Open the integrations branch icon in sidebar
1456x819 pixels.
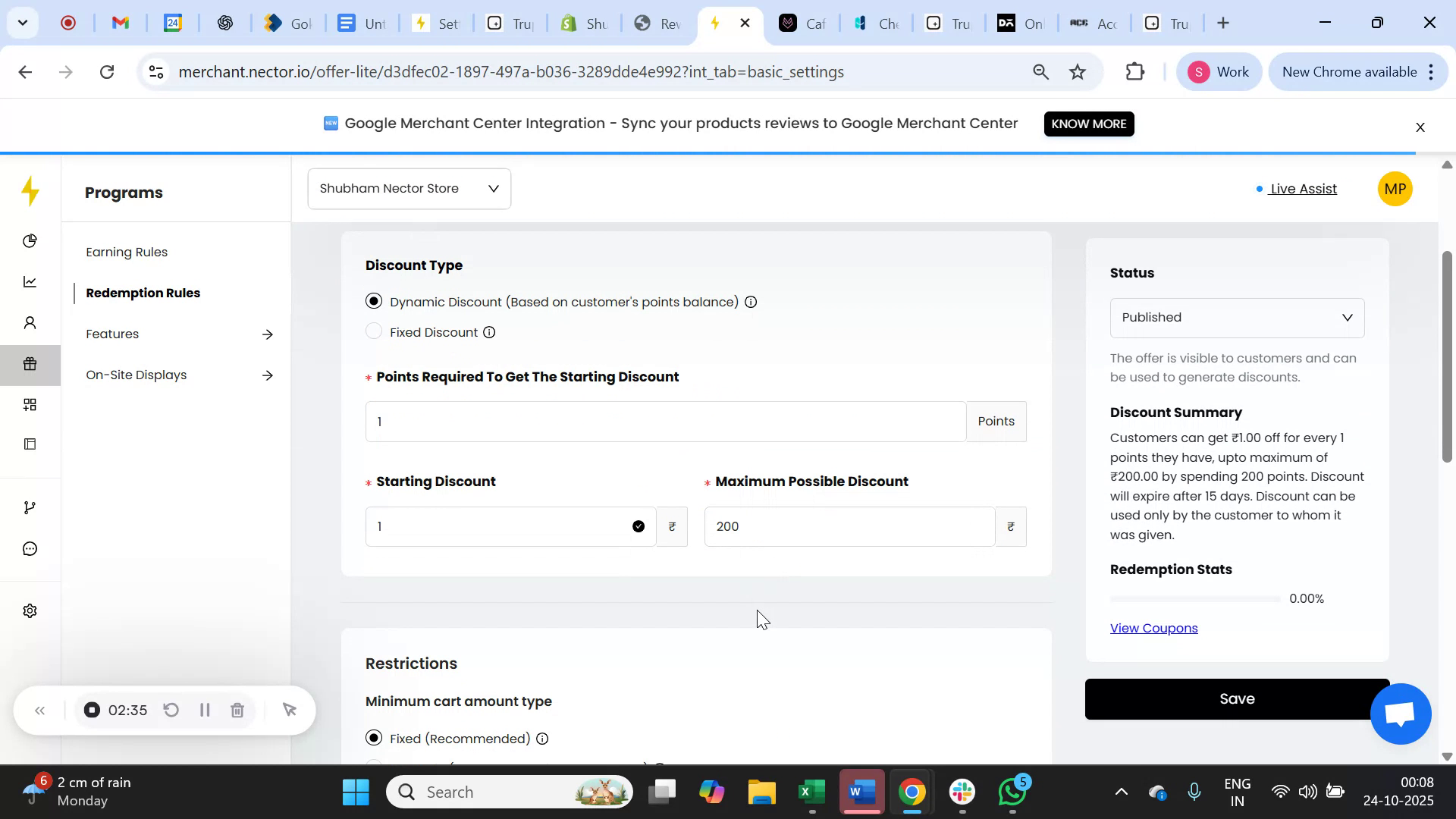click(x=30, y=507)
